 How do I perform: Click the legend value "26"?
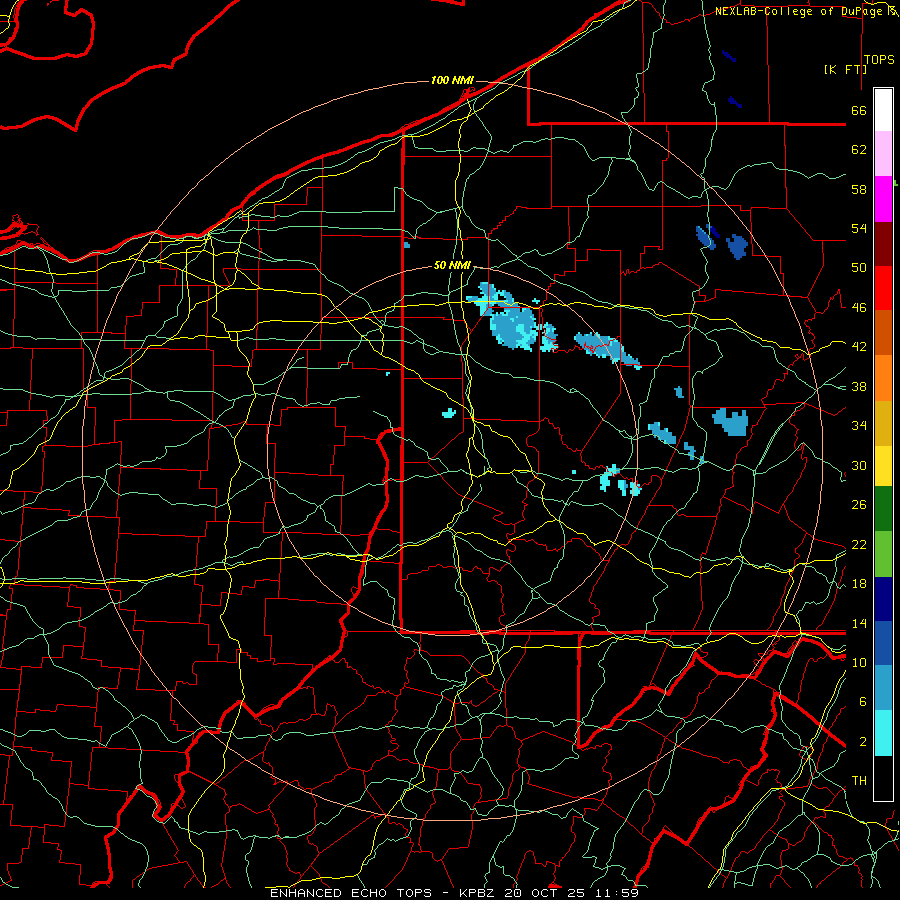pyautogui.click(x=859, y=505)
